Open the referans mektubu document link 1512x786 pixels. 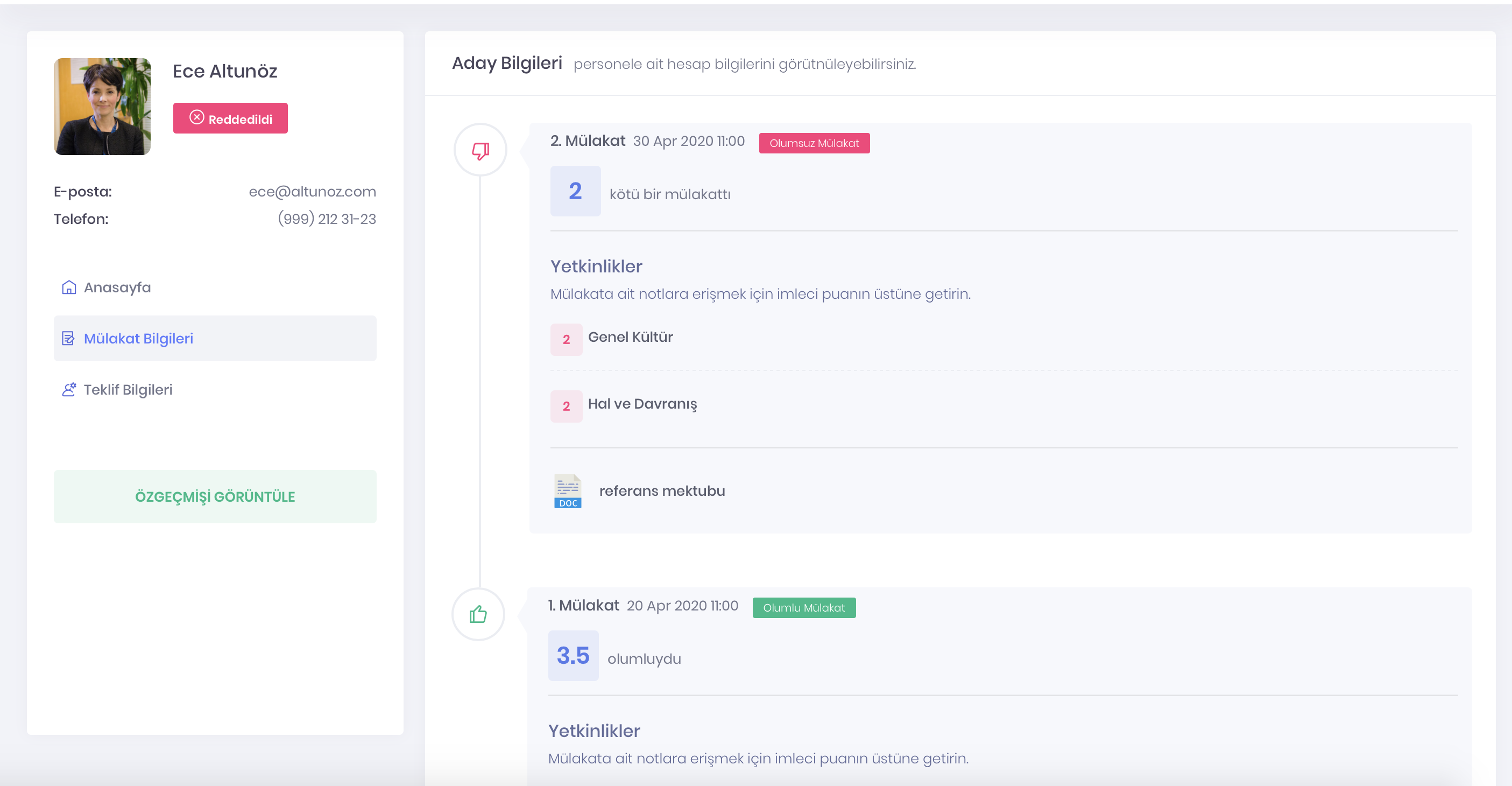(661, 490)
